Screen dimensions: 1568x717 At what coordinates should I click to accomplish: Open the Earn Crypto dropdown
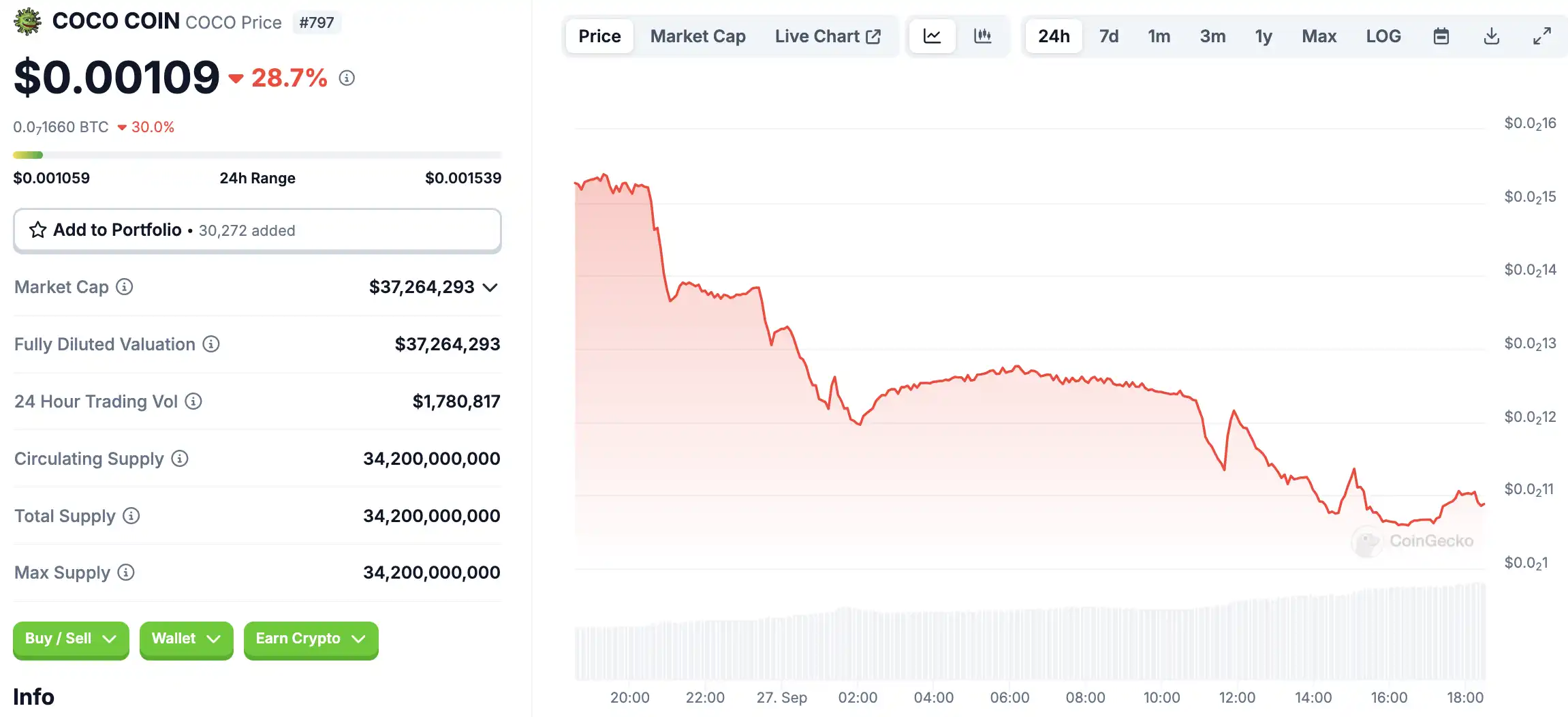click(x=311, y=639)
